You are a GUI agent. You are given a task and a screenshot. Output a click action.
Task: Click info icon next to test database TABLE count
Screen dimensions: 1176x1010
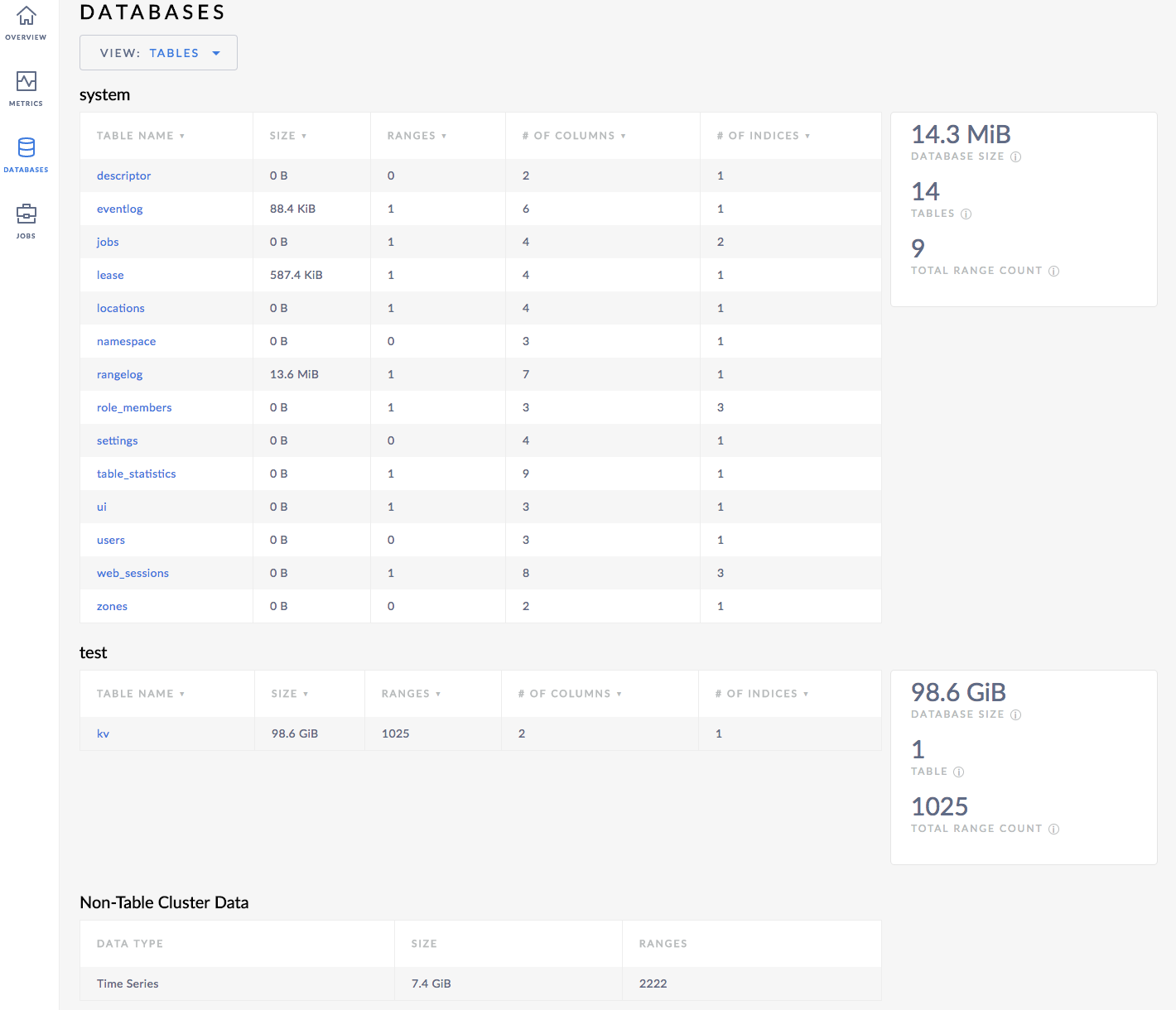[x=960, y=772]
